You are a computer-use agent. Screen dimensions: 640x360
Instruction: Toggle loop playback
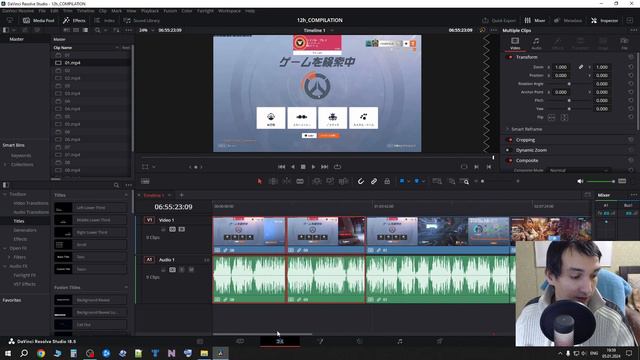337,167
